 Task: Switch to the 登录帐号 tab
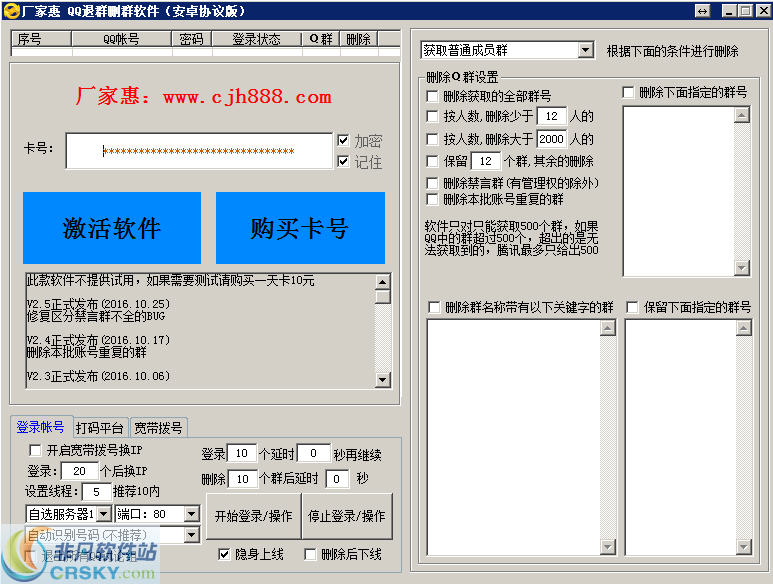click(x=40, y=427)
